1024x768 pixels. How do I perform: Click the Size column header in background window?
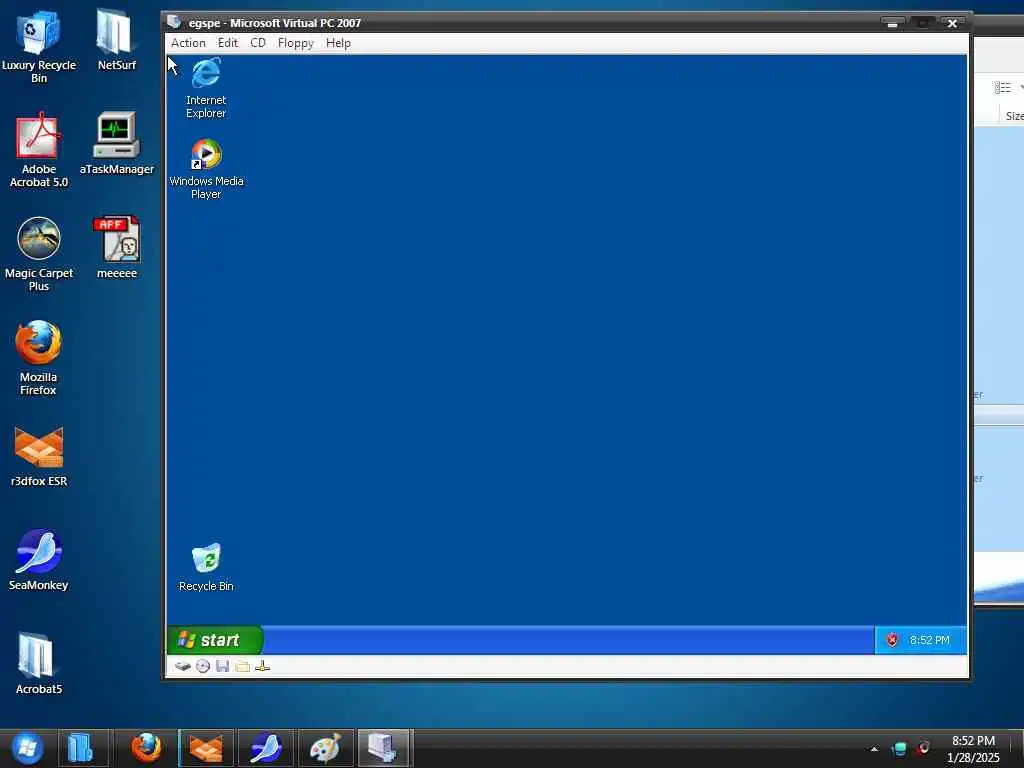click(1014, 116)
